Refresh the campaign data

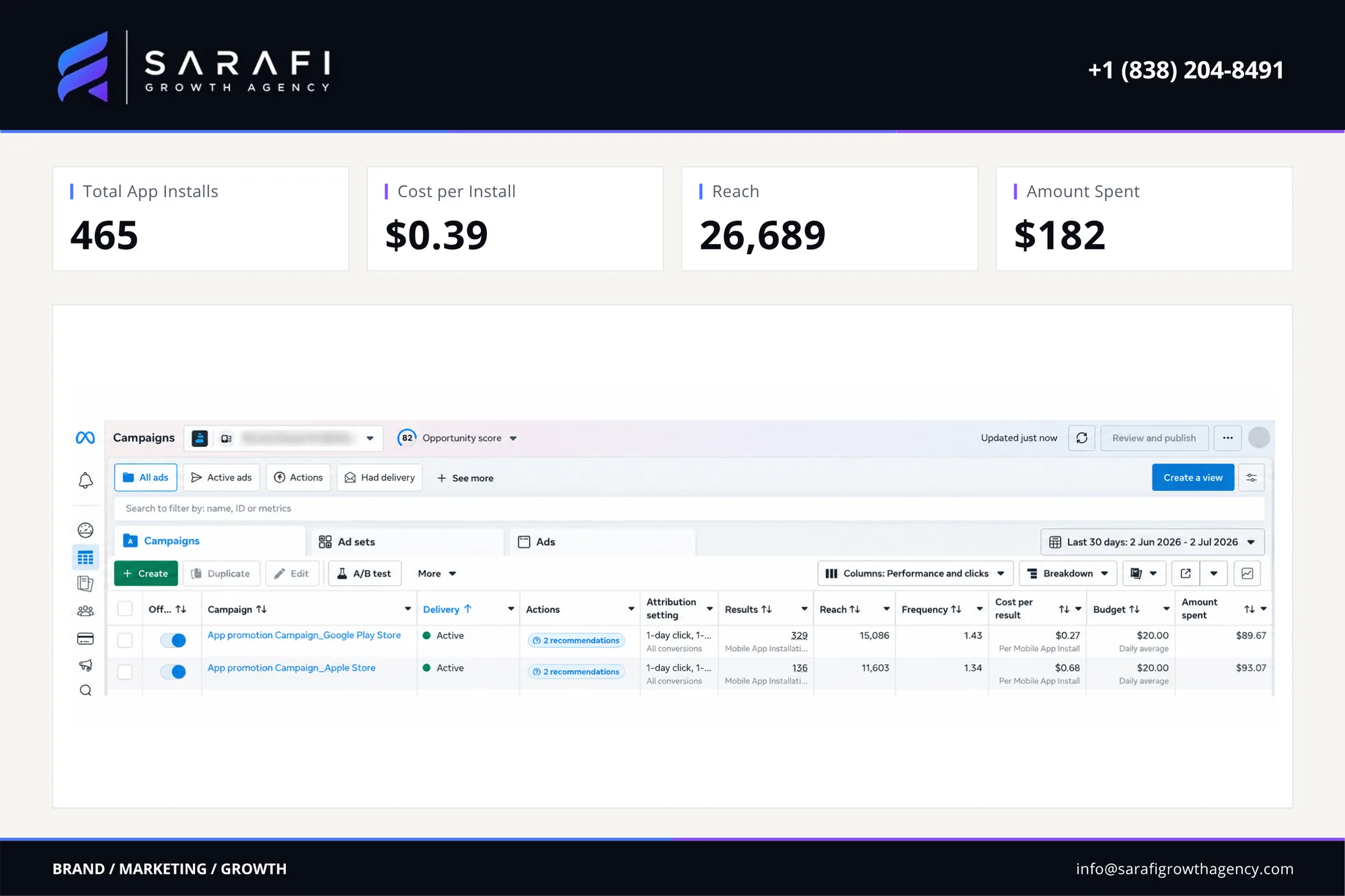coord(1081,438)
